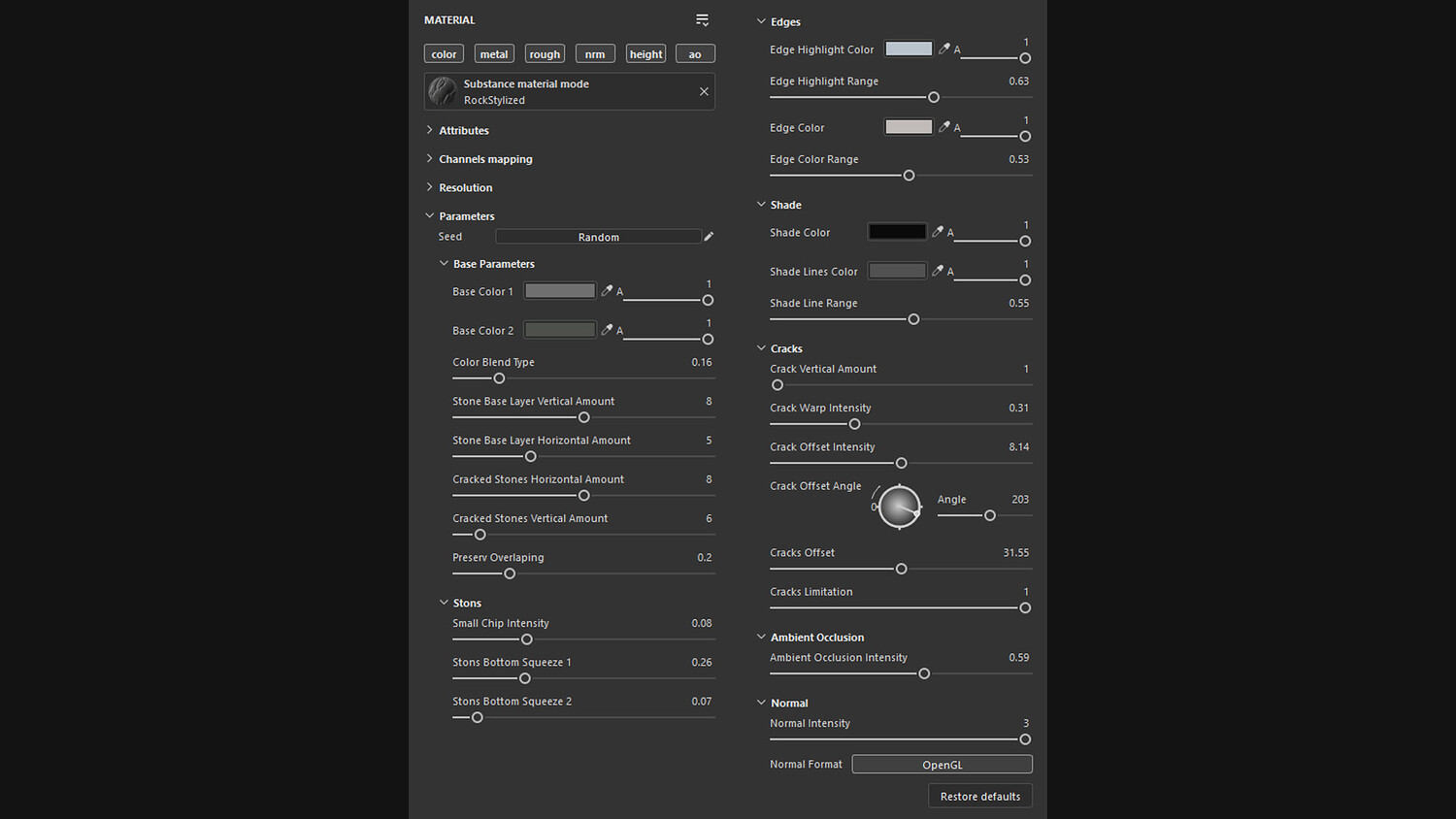Click the Shade Color eyedropper icon

point(938,232)
